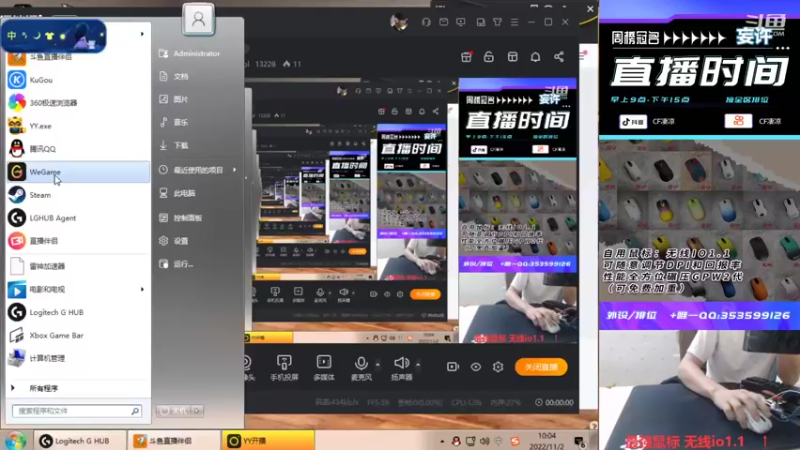800x450 pixels.
Task: Toggle the 麦克风 microphone
Action: [x=361, y=368]
